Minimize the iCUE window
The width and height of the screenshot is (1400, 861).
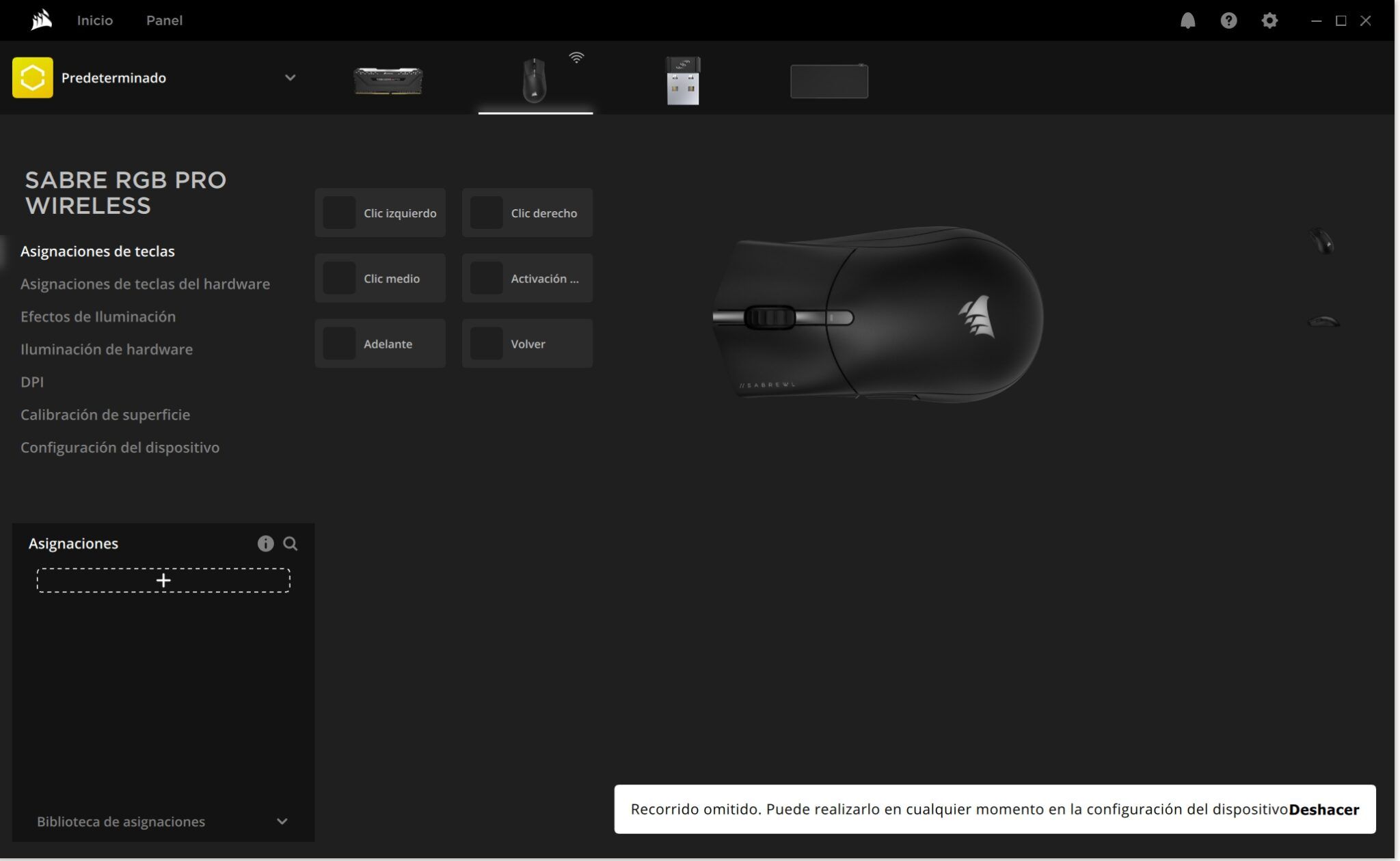(x=1316, y=20)
